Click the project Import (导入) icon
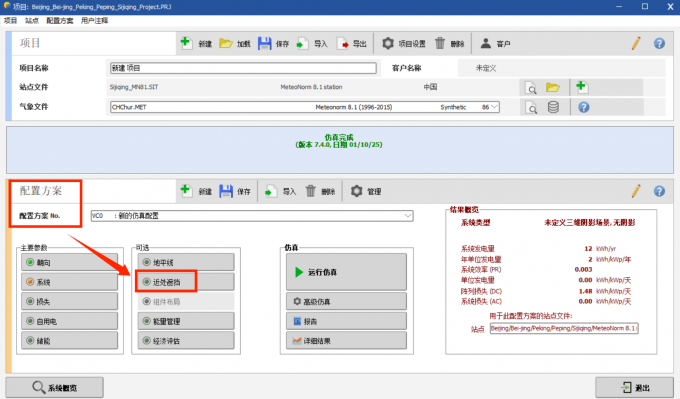This screenshot has width=680, height=399. [x=302, y=43]
